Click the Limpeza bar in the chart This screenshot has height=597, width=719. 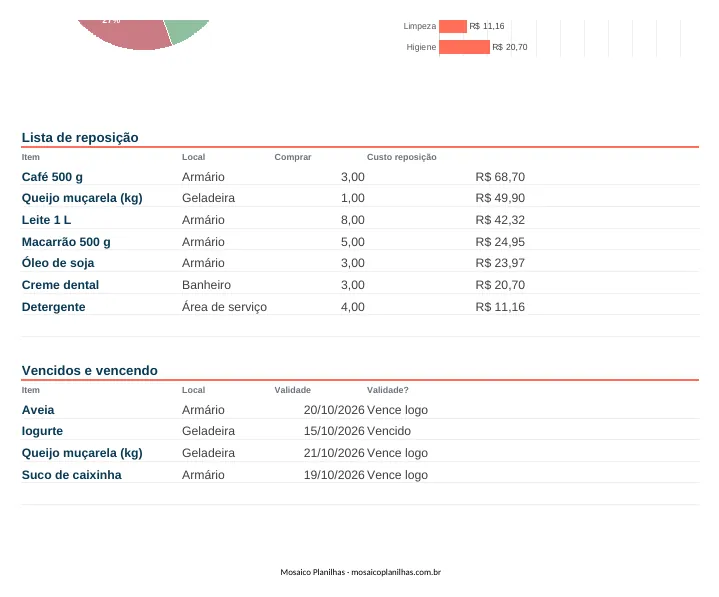(x=453, y=26)
